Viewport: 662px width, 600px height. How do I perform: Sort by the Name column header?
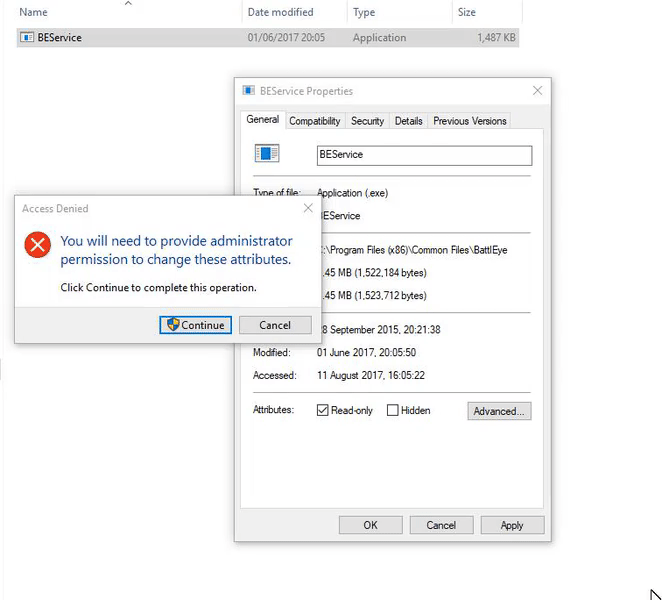click(33, 12)
